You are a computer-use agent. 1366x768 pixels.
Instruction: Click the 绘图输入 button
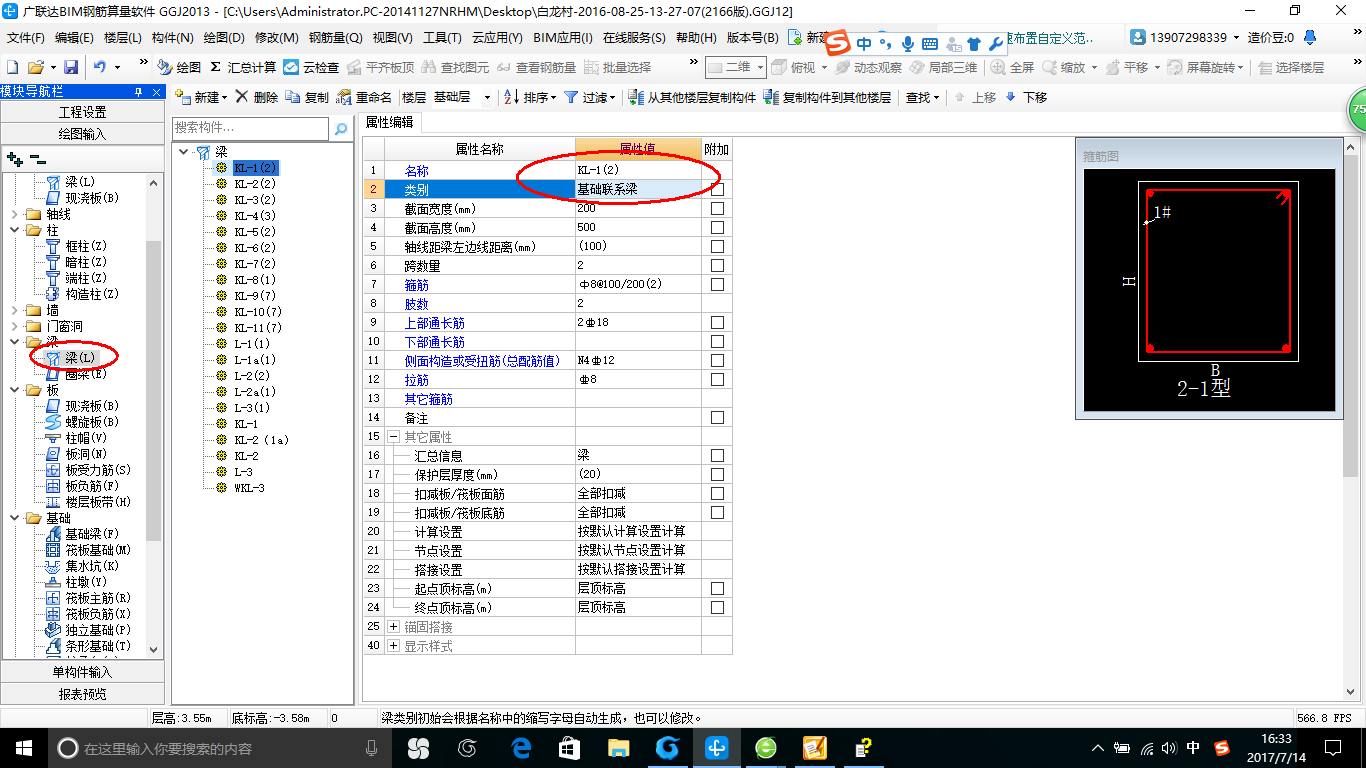click(x=82, y=133)
